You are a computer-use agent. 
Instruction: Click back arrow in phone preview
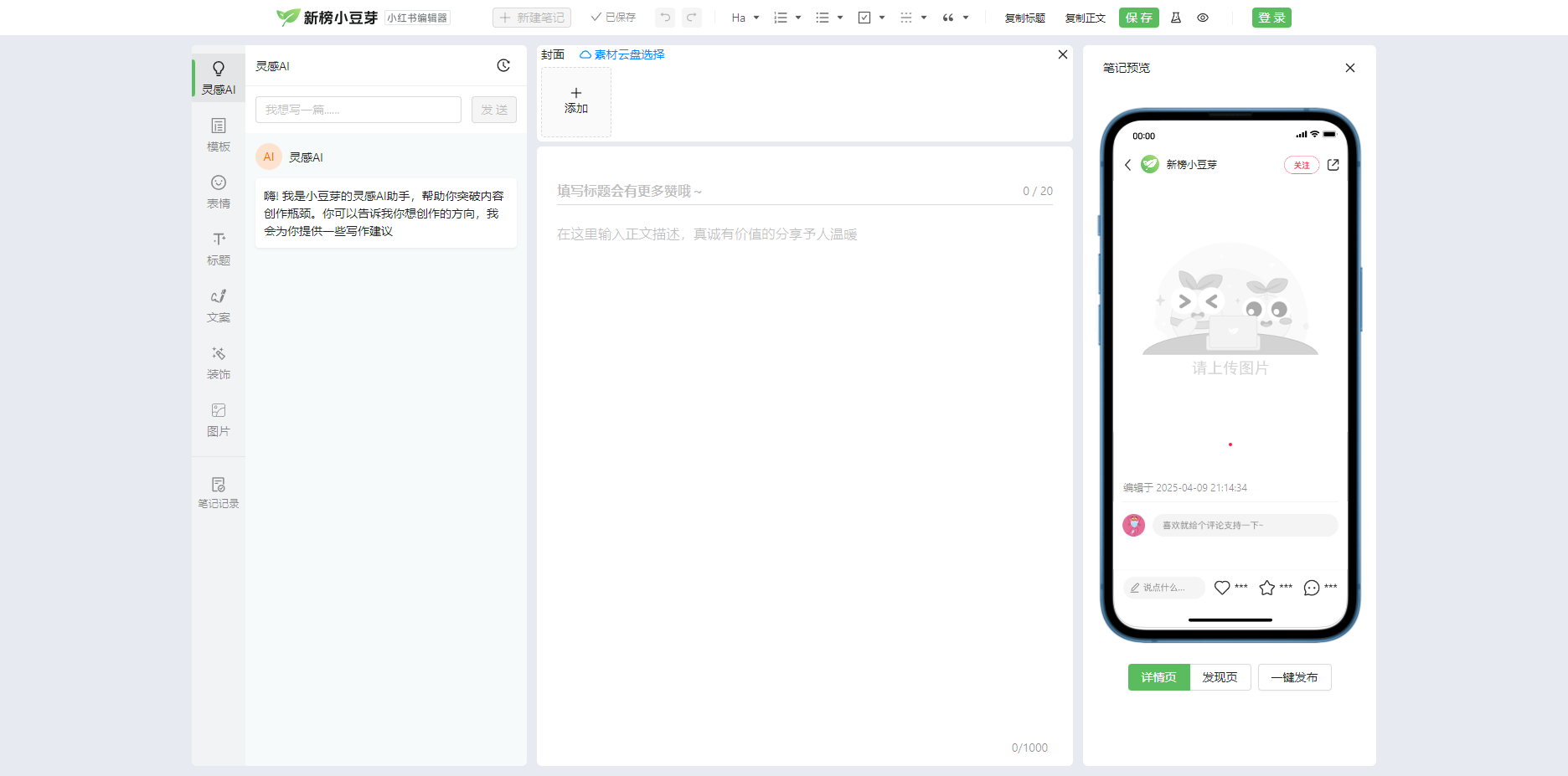click(x=1128, y=165)
